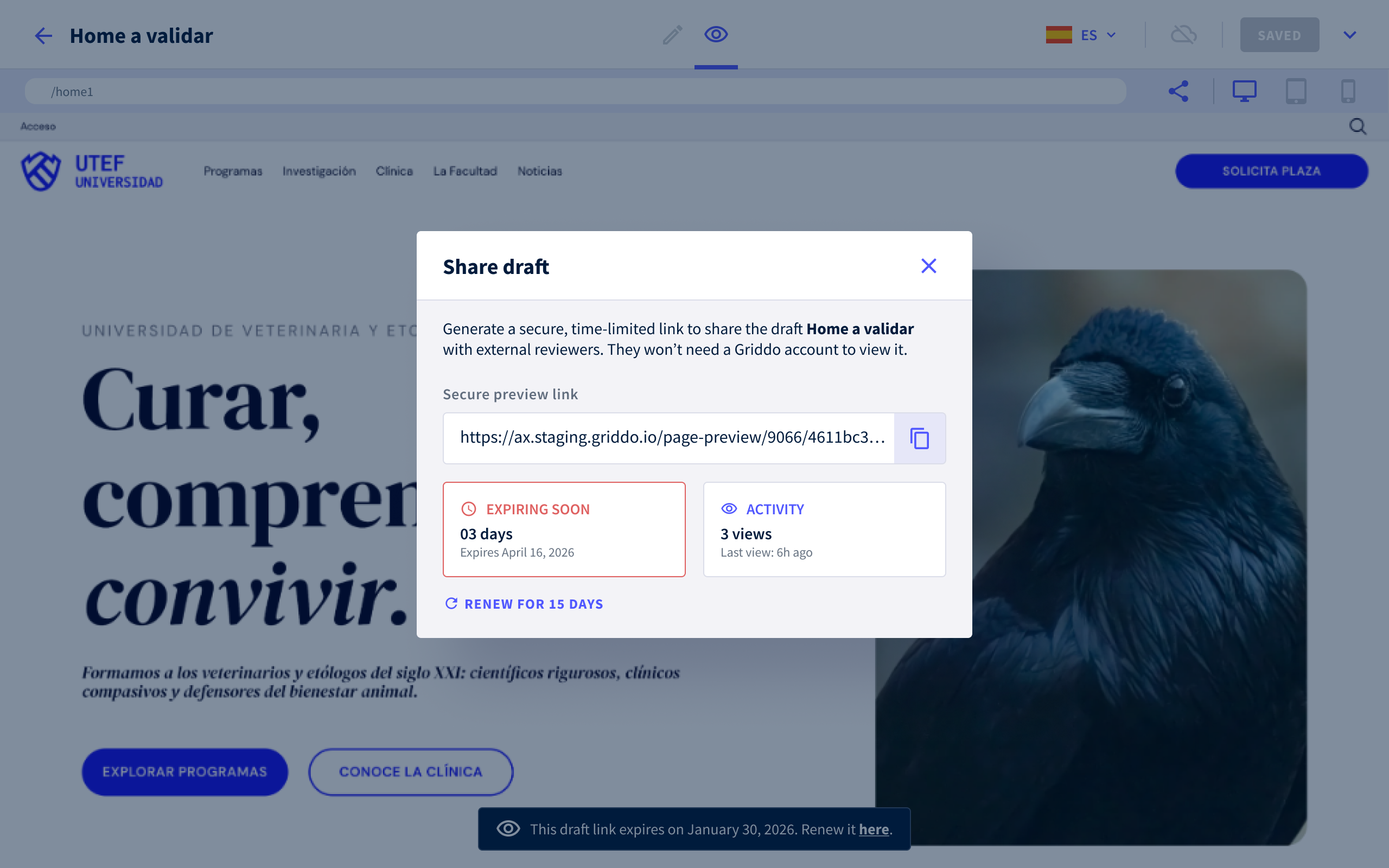
Task: Click the EXPLORAR PROGRAMAS button
Action: pyautogui.click(x=185, y=771)
